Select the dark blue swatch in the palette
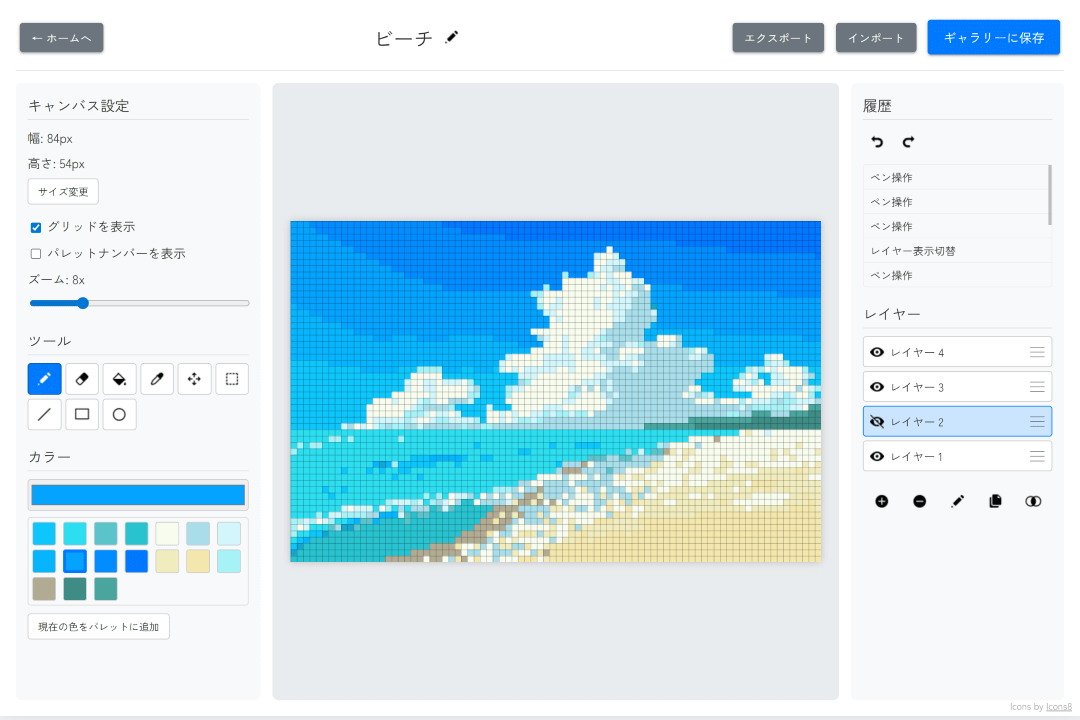Viewport: 1080px width, 720px height. [137, 561]
